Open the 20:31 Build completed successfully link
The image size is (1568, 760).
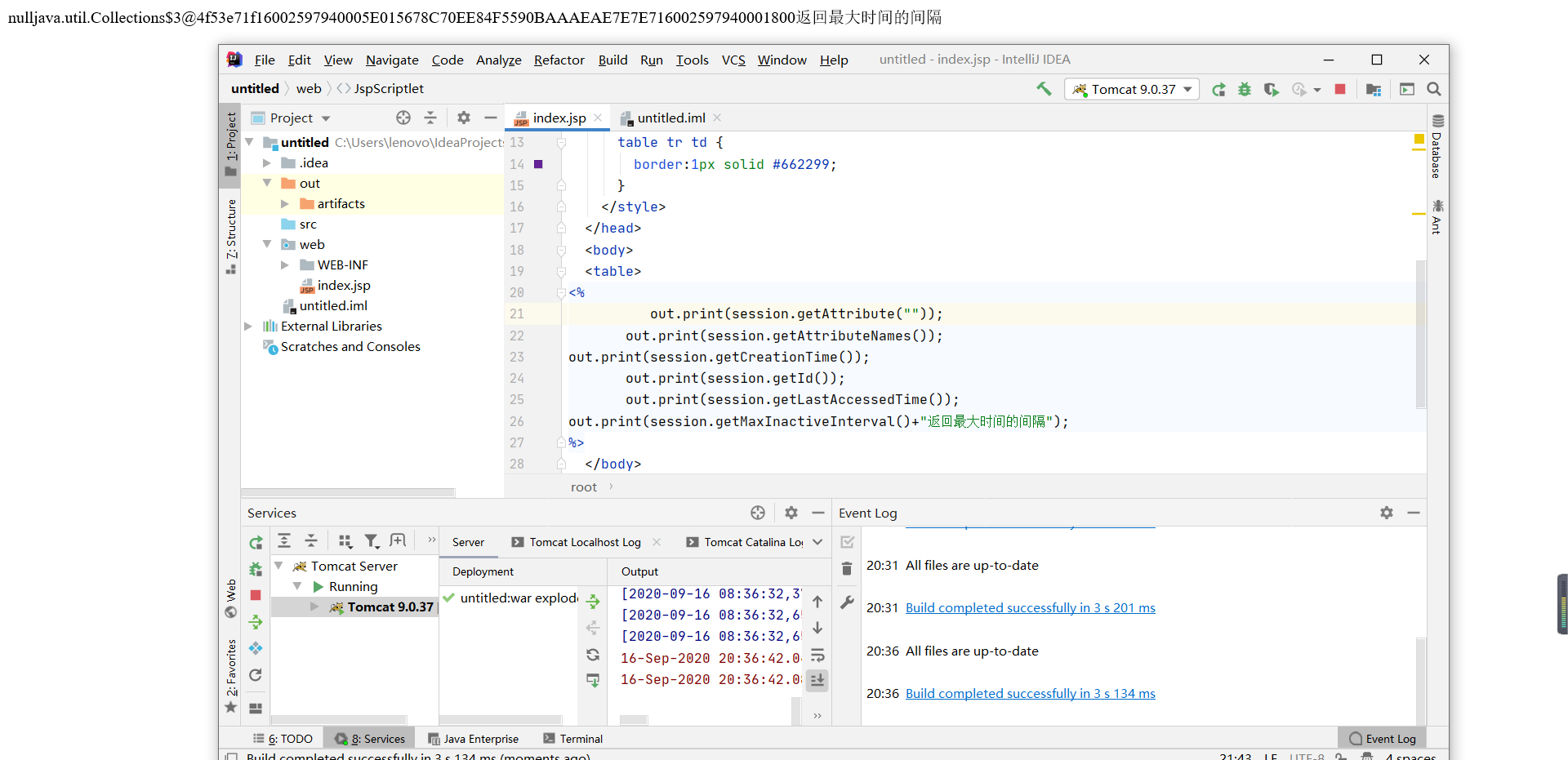1031,607
